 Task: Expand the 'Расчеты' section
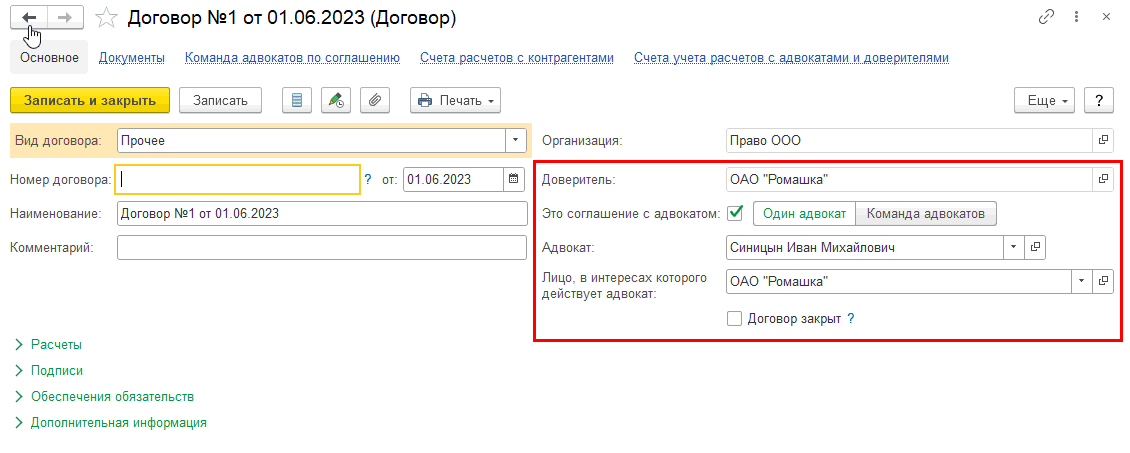point(57,344)
